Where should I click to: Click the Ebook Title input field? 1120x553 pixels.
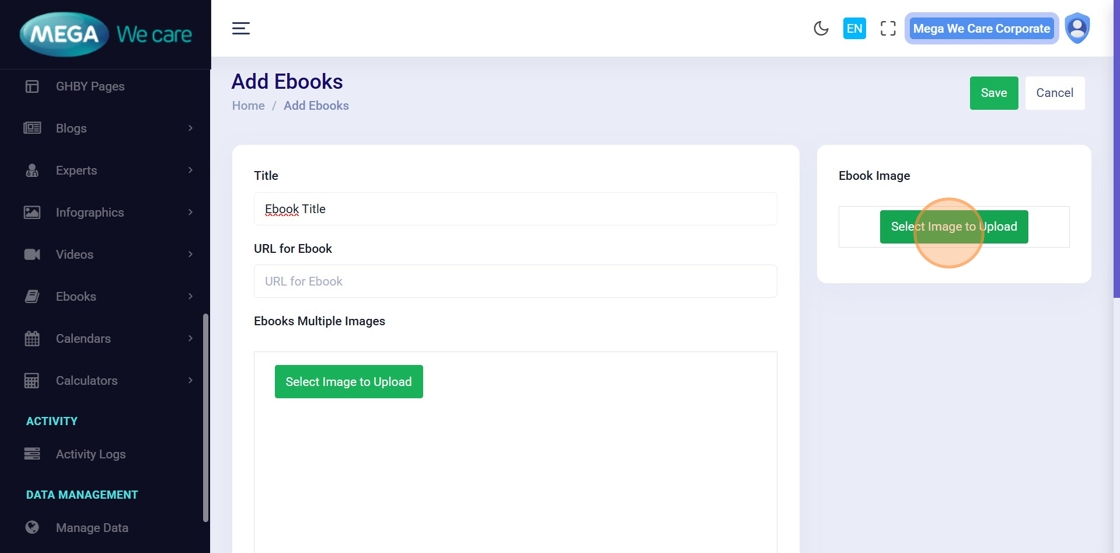coord(515,209)
